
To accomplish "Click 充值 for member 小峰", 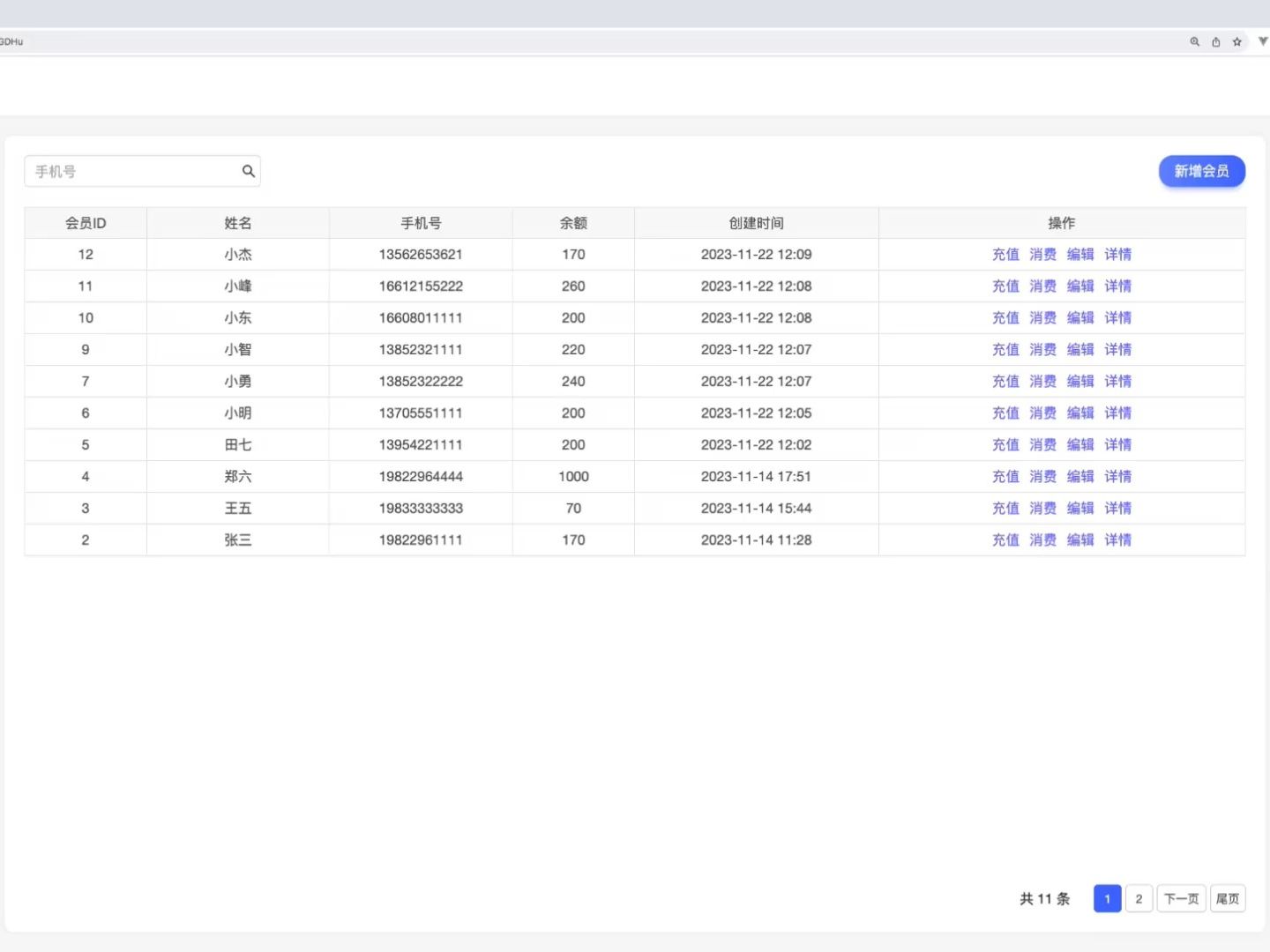I will click(1005, 286).
